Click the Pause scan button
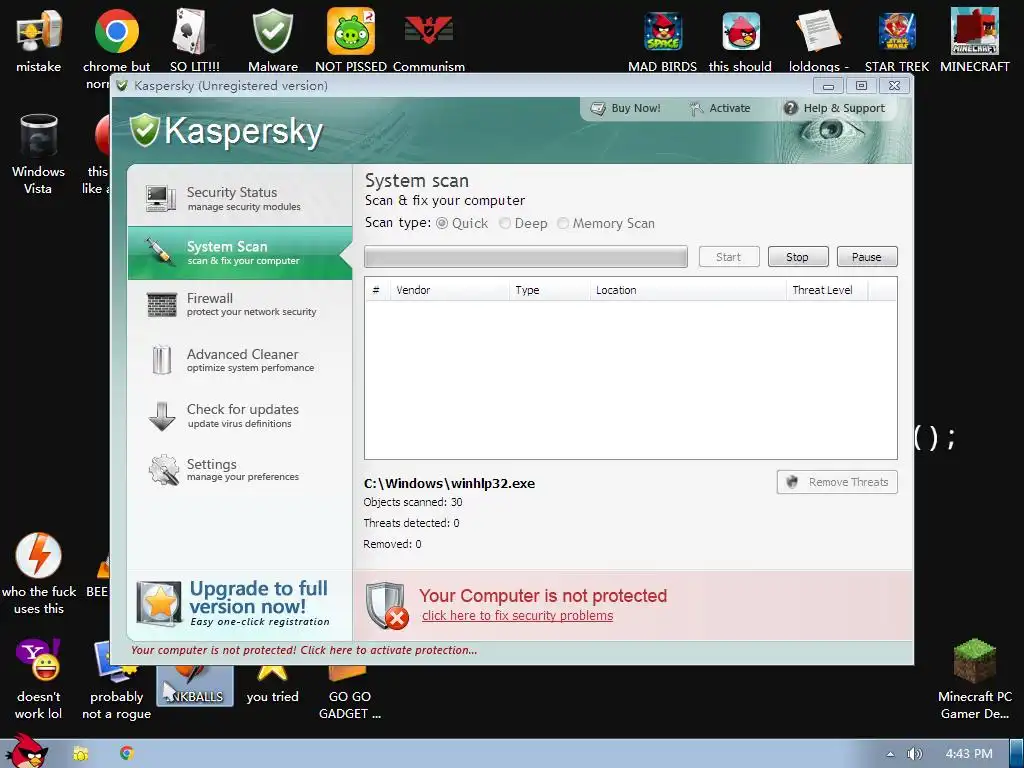Viewport: 1024px width, 768px height. [x=867, y=257]
